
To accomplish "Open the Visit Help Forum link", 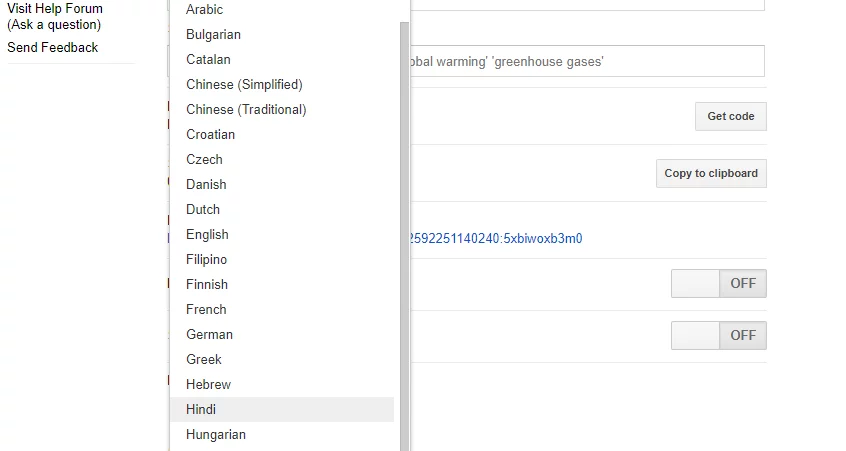I will pyautogui.click(x=55, y=9).
